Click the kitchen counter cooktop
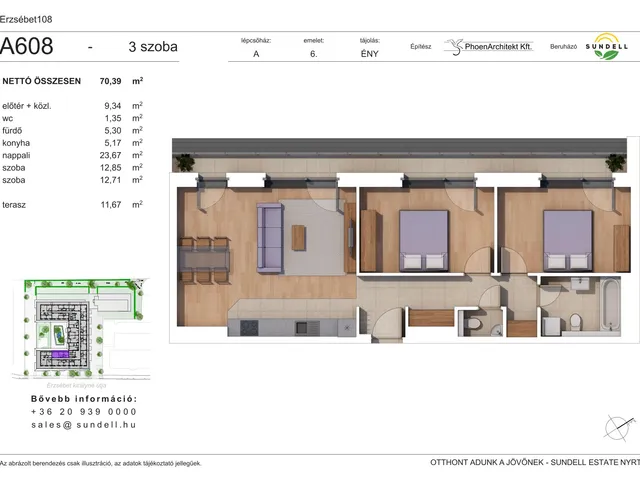The image size is (640, 480). pos(248,326)
